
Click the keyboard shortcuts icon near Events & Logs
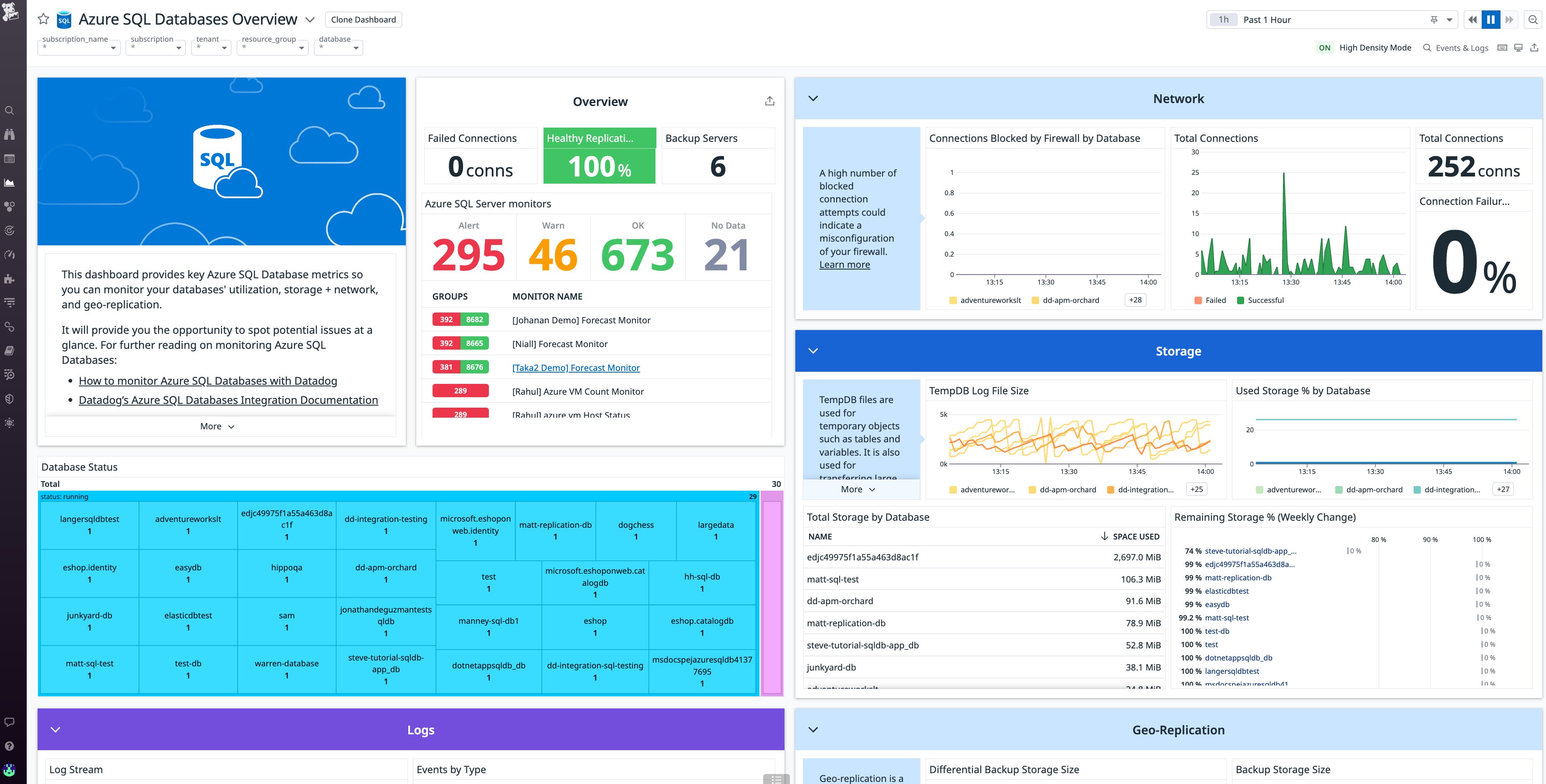point(1502,48)
